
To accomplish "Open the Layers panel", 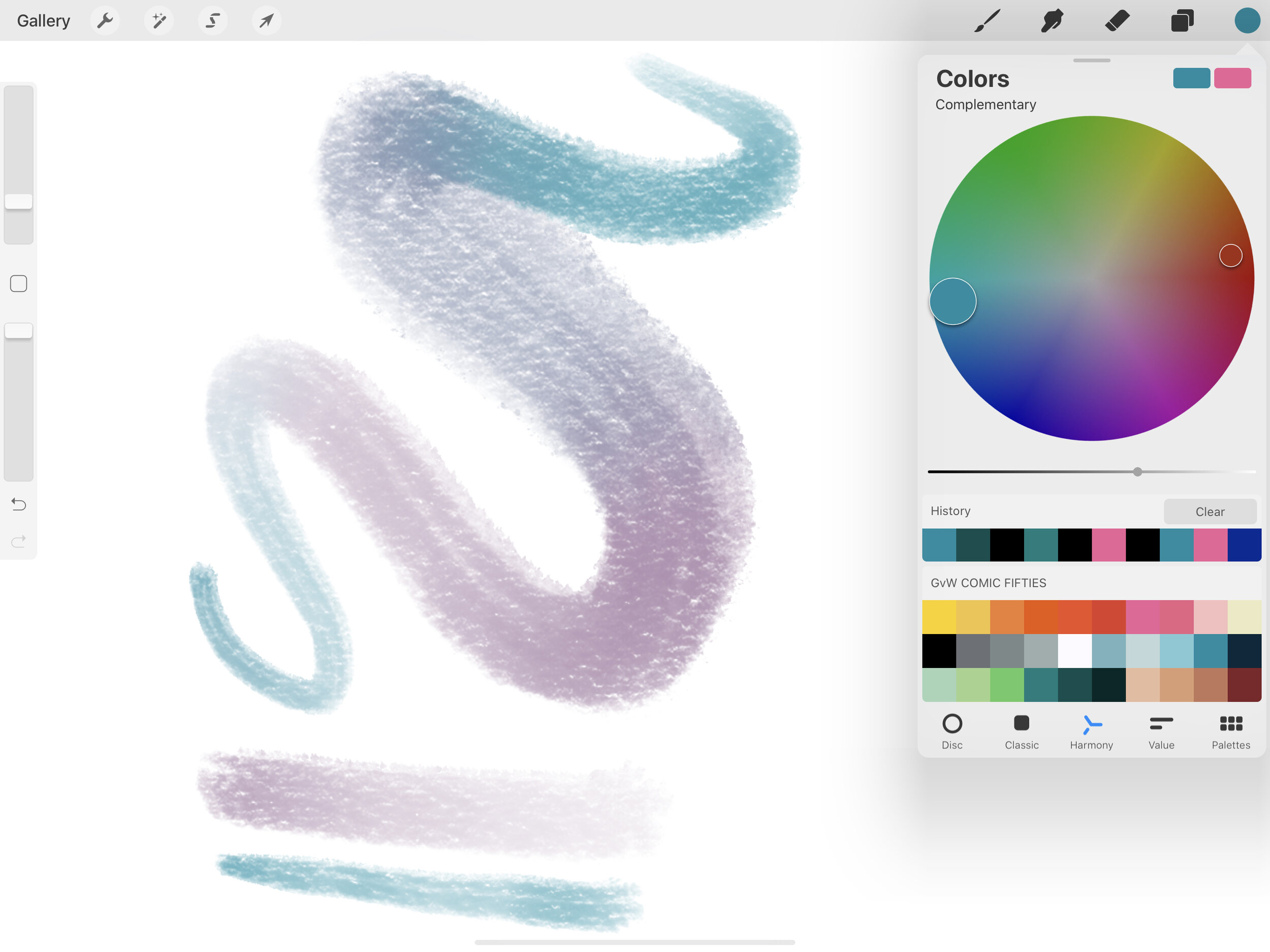I will 1182,21.
